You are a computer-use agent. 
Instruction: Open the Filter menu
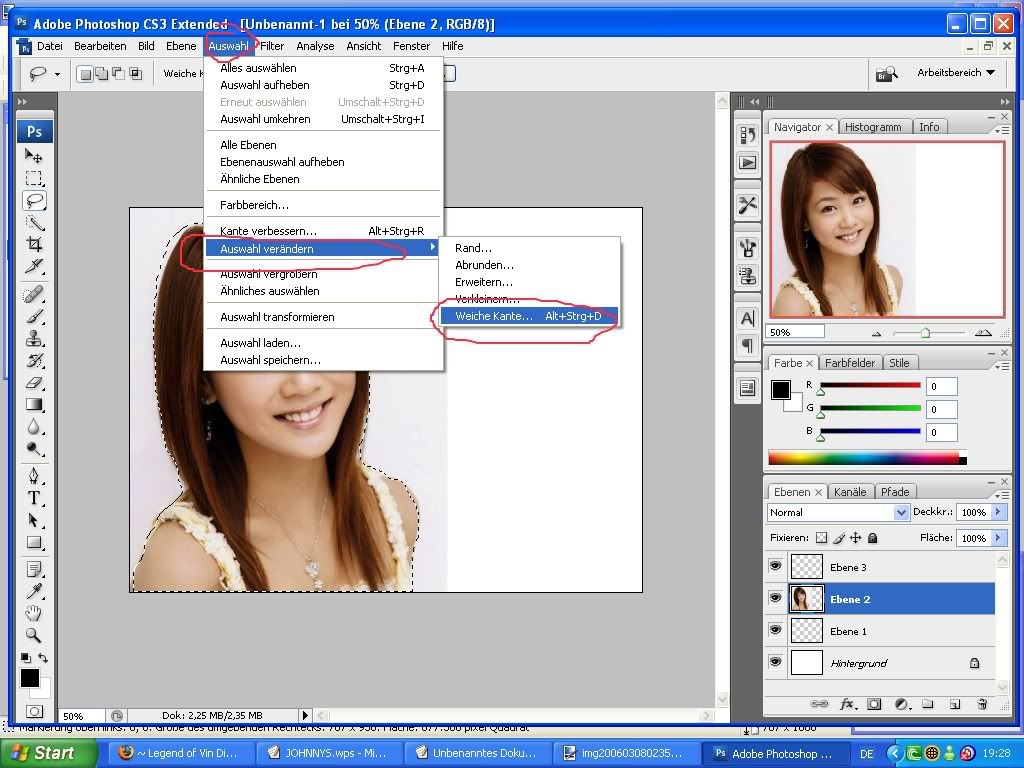pyautogui.click(x=272, y=46)
